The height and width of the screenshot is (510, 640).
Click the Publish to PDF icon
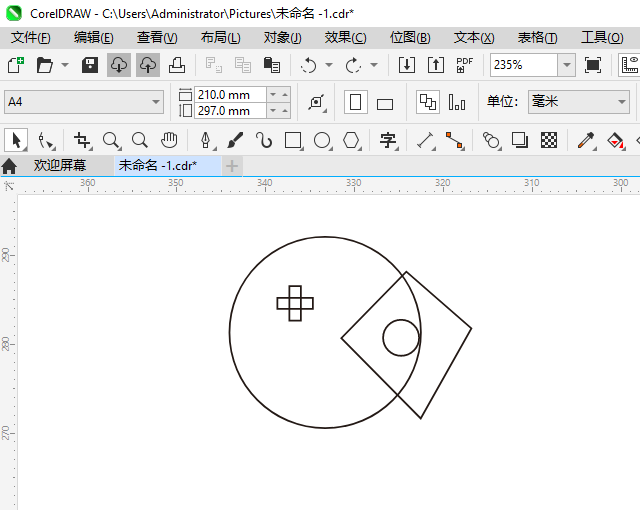(x=464, y=65)
